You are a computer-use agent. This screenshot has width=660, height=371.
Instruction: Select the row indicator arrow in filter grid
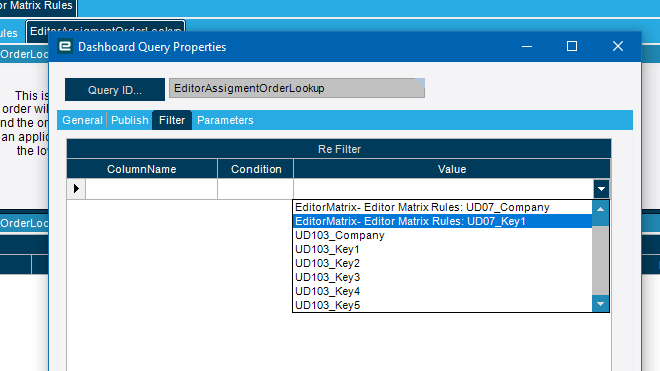pos(76,188)
